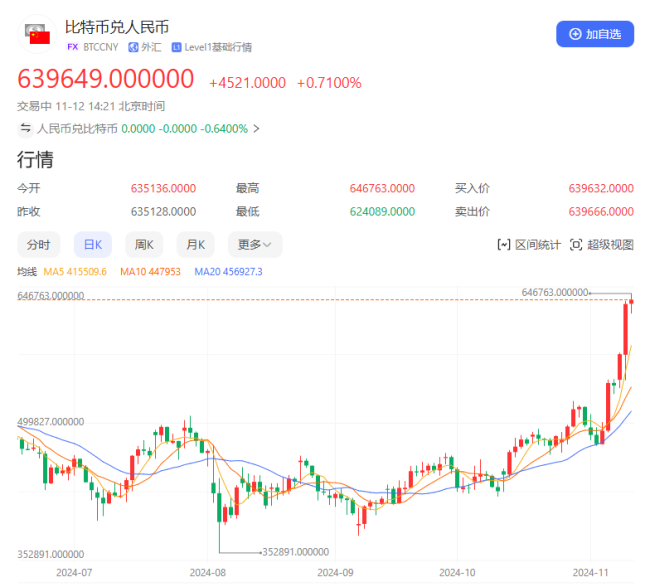The width and height of the screenshot is (650, 587).
Task: Click the 卖出价 value 639666.0000
Action: coord(601,211)
